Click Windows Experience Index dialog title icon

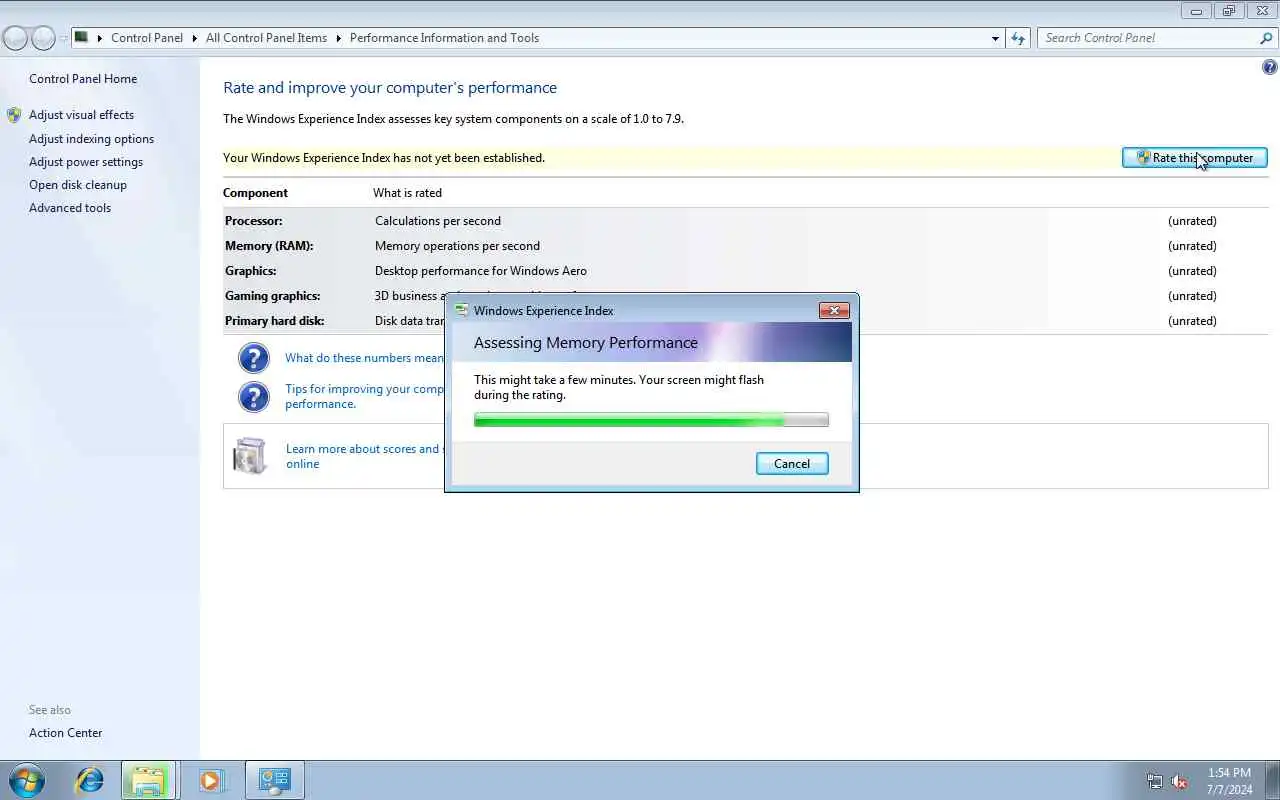coord(461,310)
